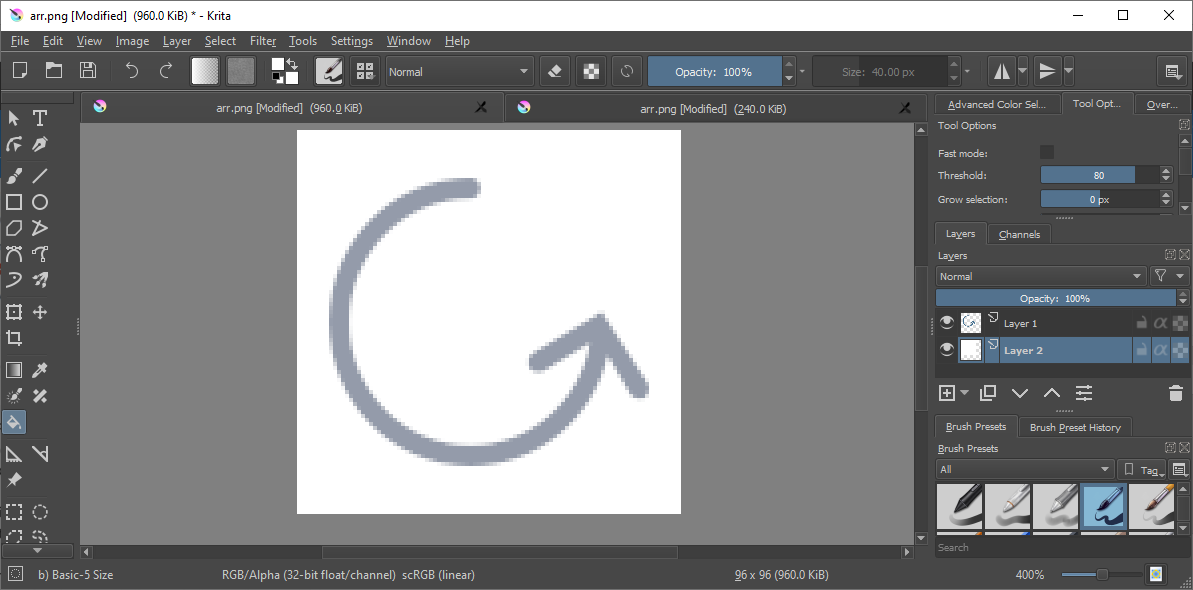Adjust the Threshold slider
The image size is (1193, 590).
[1098, 175]
